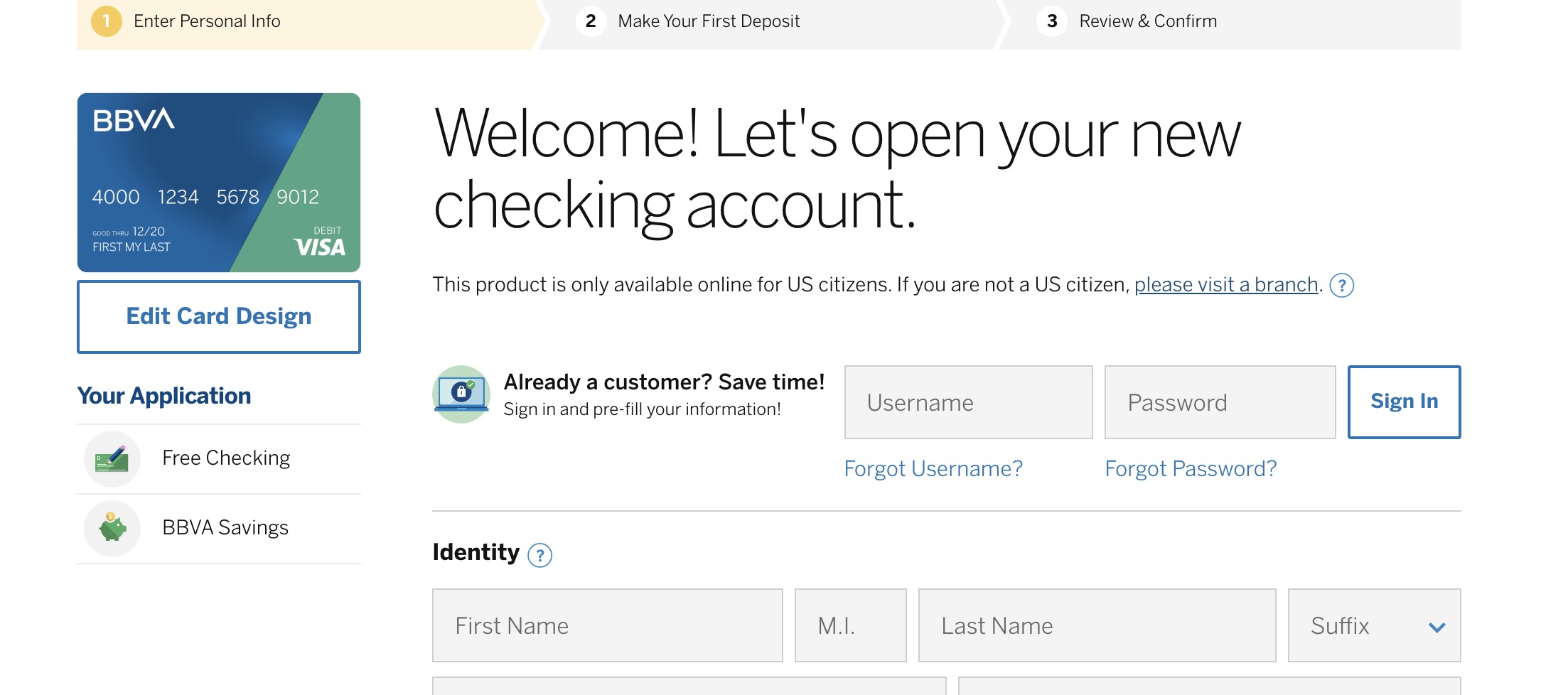
Task: Click the Edit Card Design button
Action: 219,317
